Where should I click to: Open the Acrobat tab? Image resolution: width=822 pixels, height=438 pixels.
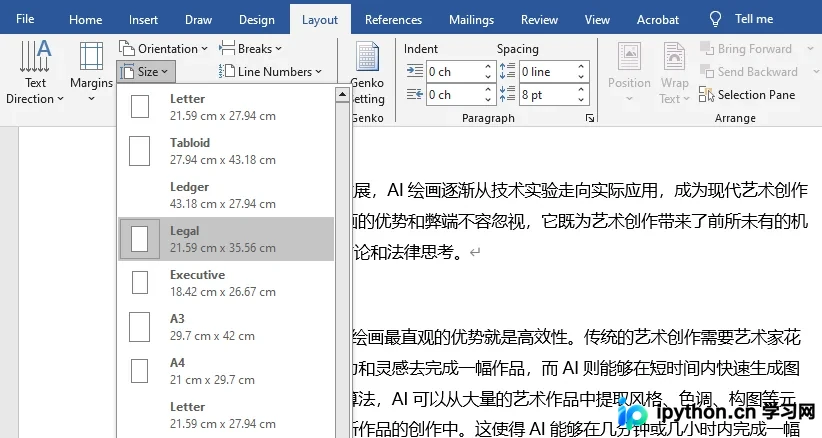pyautogui.click(x=657, y=20)
